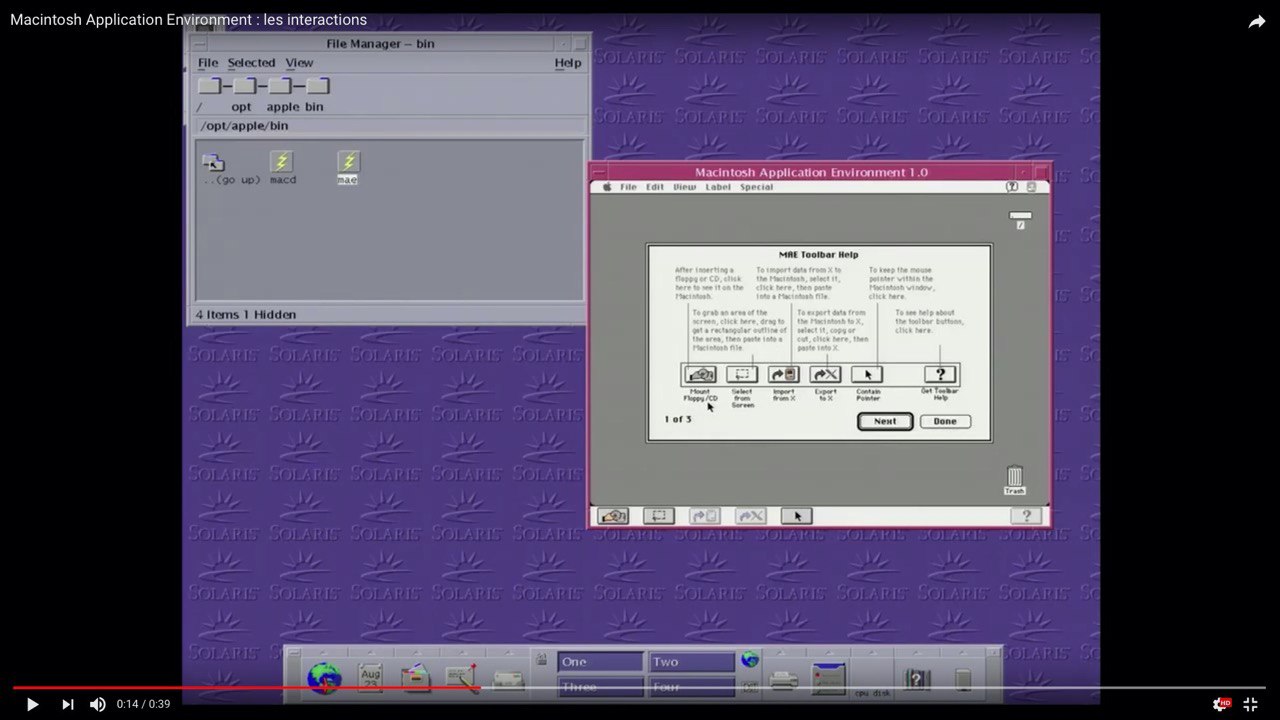Image resolution: width=1280 pixels, height=720 pixels.
Task: Click Export to X button in MAE bottom toolbar
Action: pyautogui.click(x=750, y=516)
